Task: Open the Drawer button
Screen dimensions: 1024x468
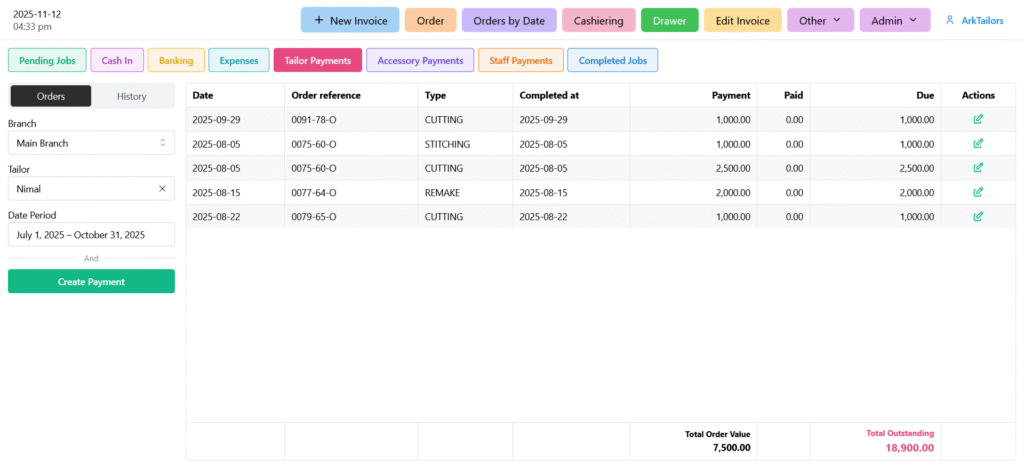Action: (x=669, y=20)
